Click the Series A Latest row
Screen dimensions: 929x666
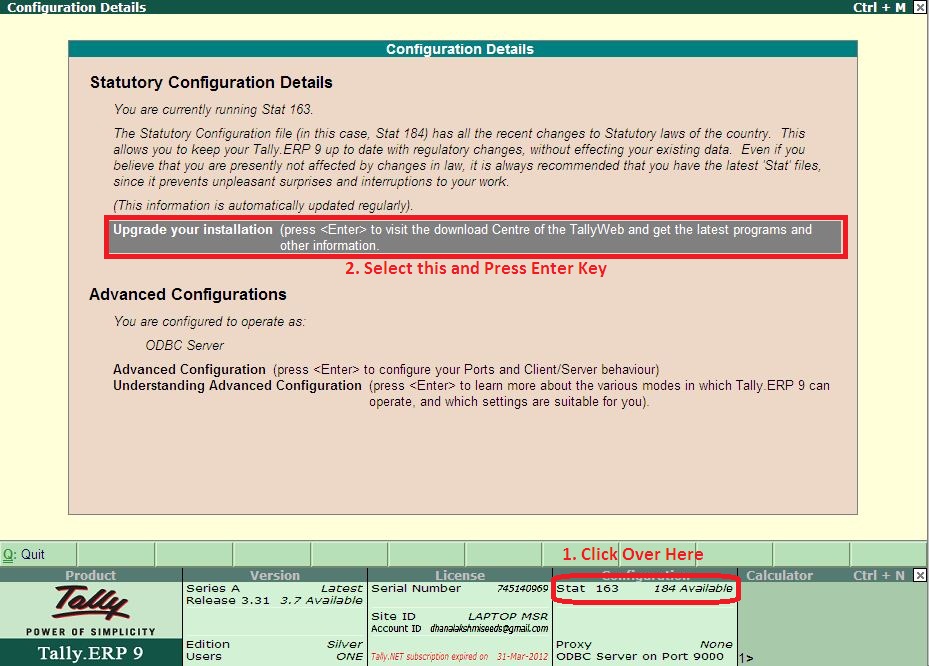coord(274,588)
